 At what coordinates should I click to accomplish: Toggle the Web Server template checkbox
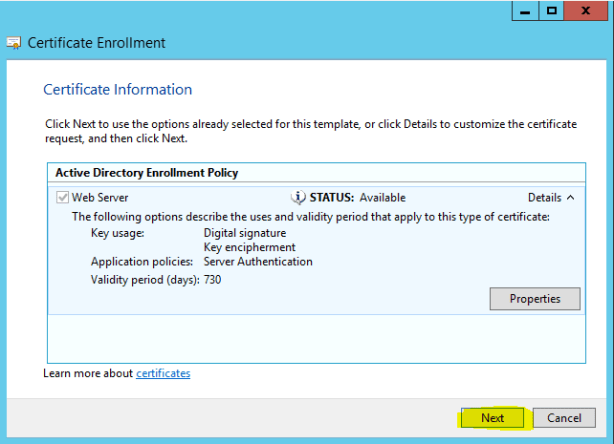coord(63,198)
